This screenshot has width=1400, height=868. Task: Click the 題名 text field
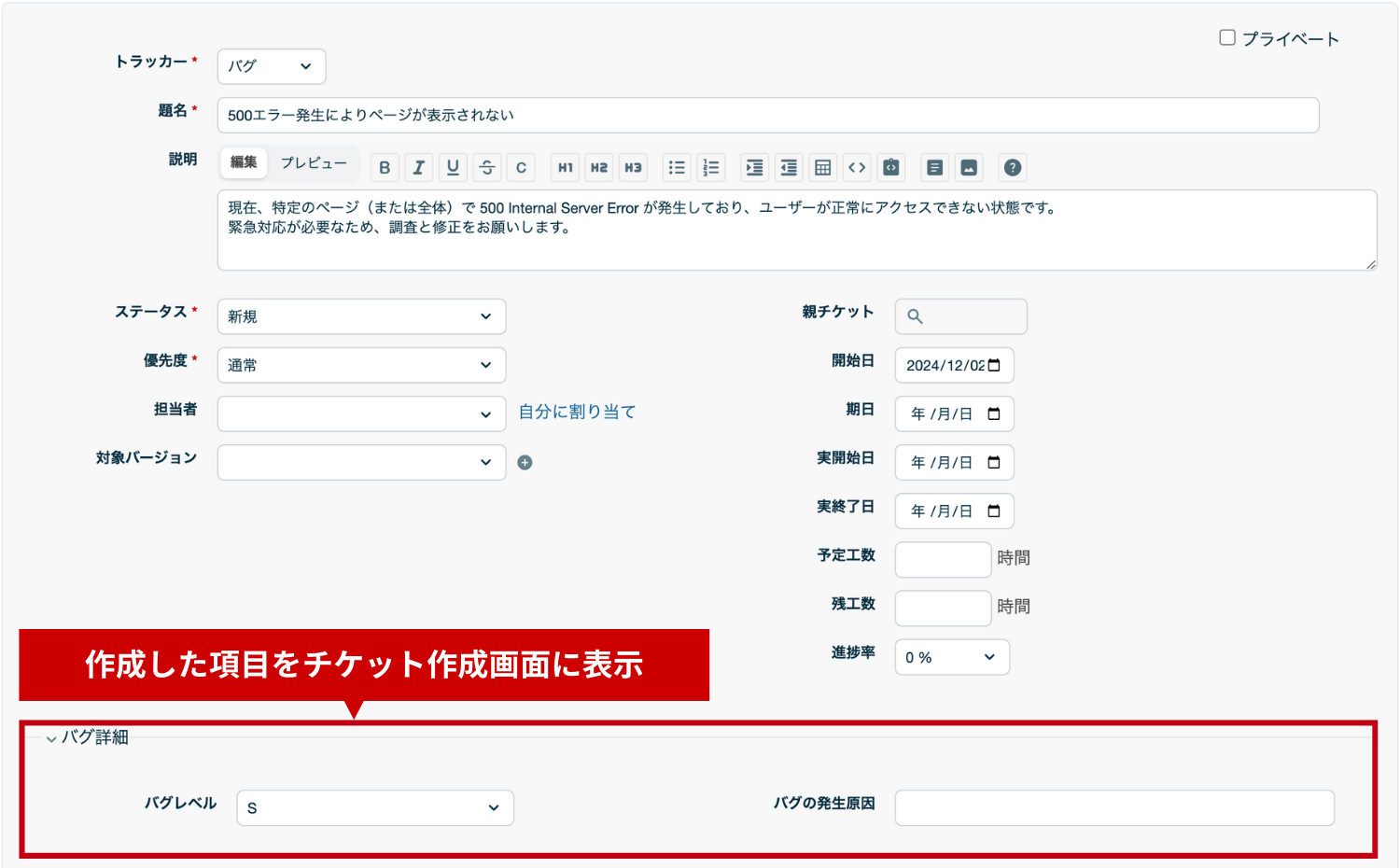pos(768,115)
